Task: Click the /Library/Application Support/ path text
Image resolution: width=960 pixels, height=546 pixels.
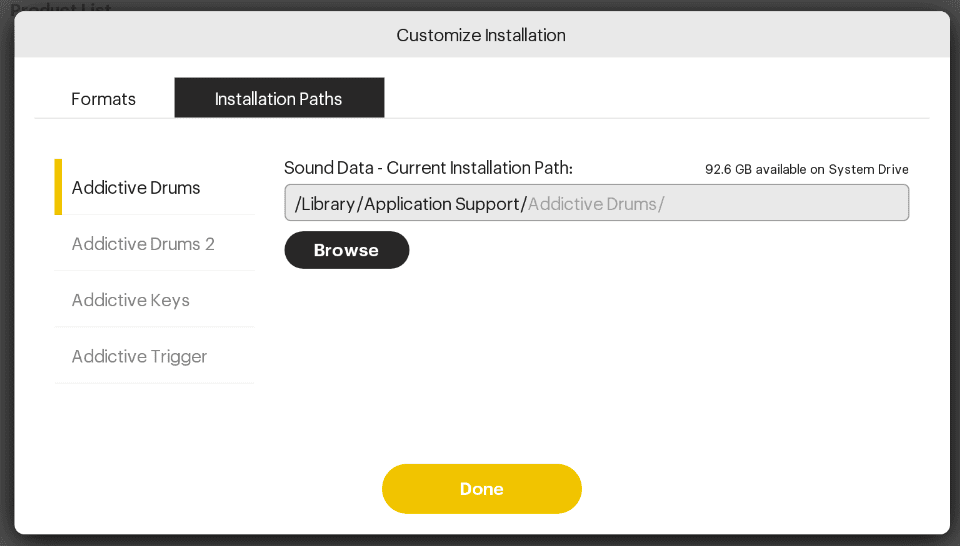Action: pyautogui.click(x=411, y=204)
